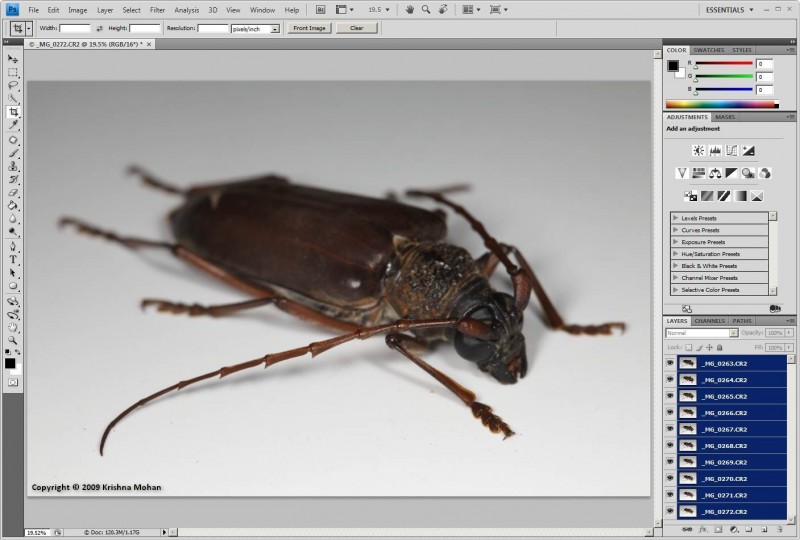This screenshot has width=800, height=540.
Task: Pick the Horizontal Type tool
Action: [x=13, y=259]
